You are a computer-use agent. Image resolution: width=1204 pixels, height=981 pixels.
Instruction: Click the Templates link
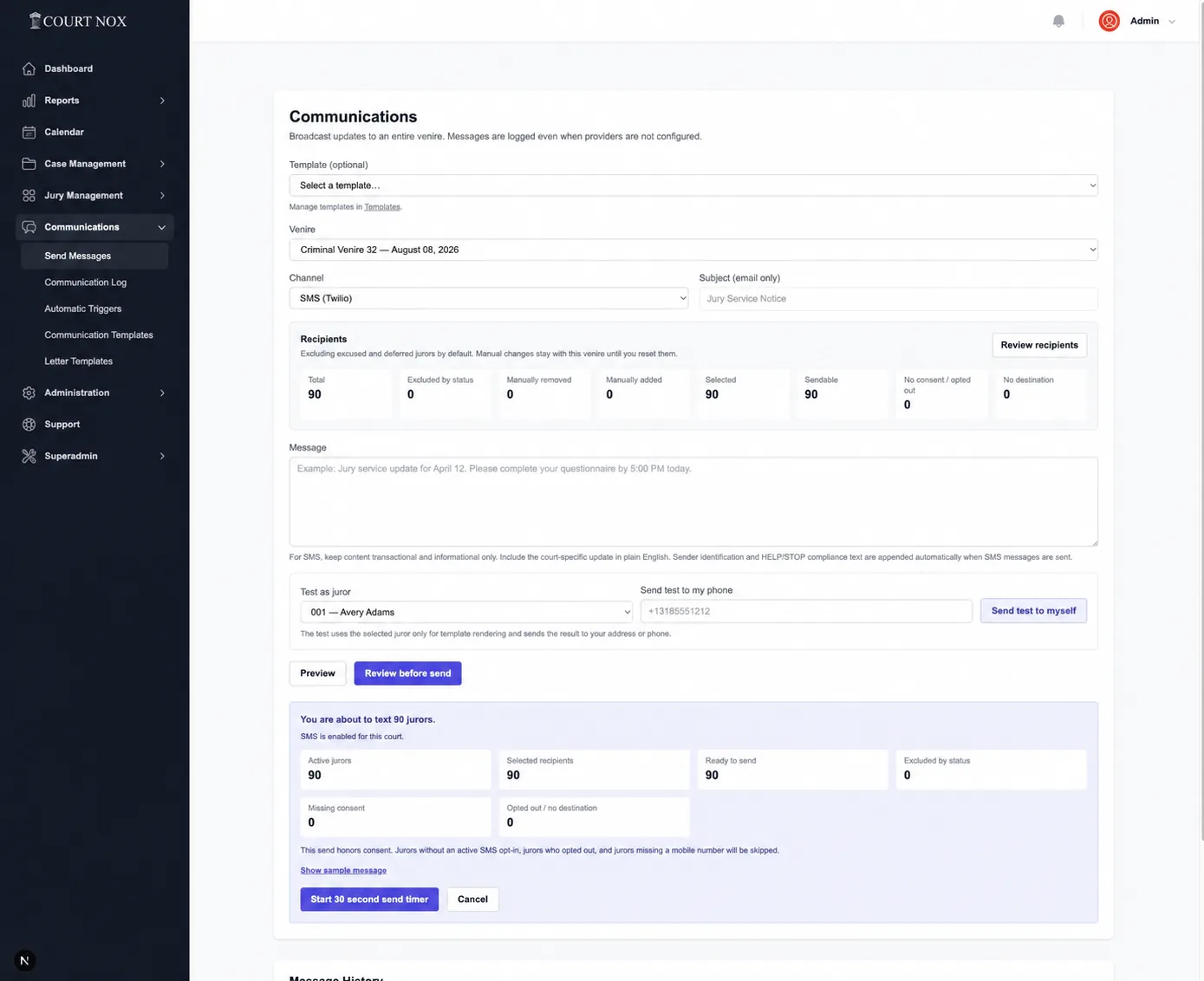(382, 207)
